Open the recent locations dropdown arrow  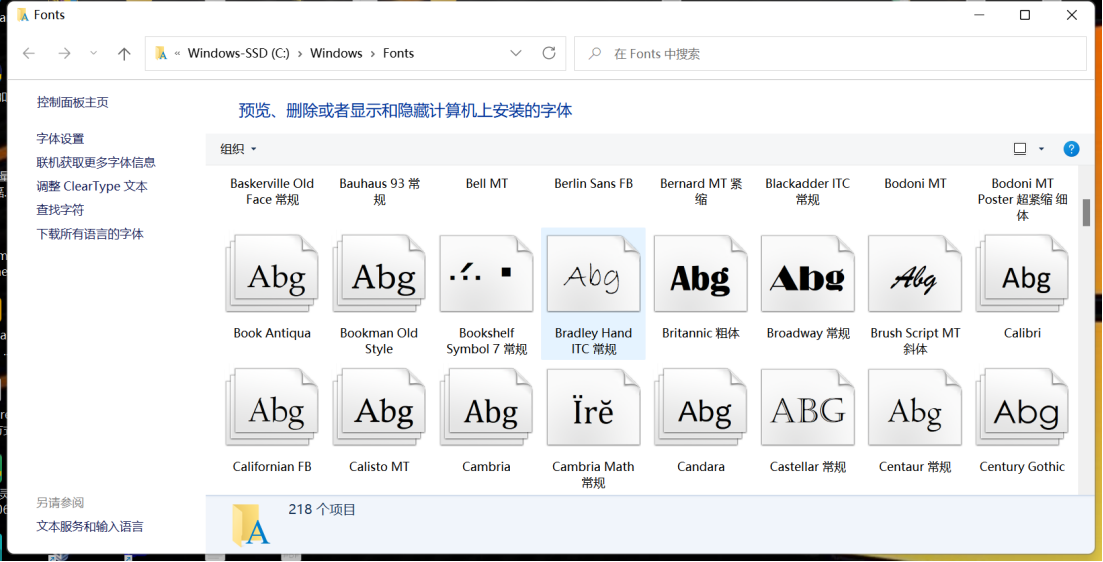click(x=94, y=53)
